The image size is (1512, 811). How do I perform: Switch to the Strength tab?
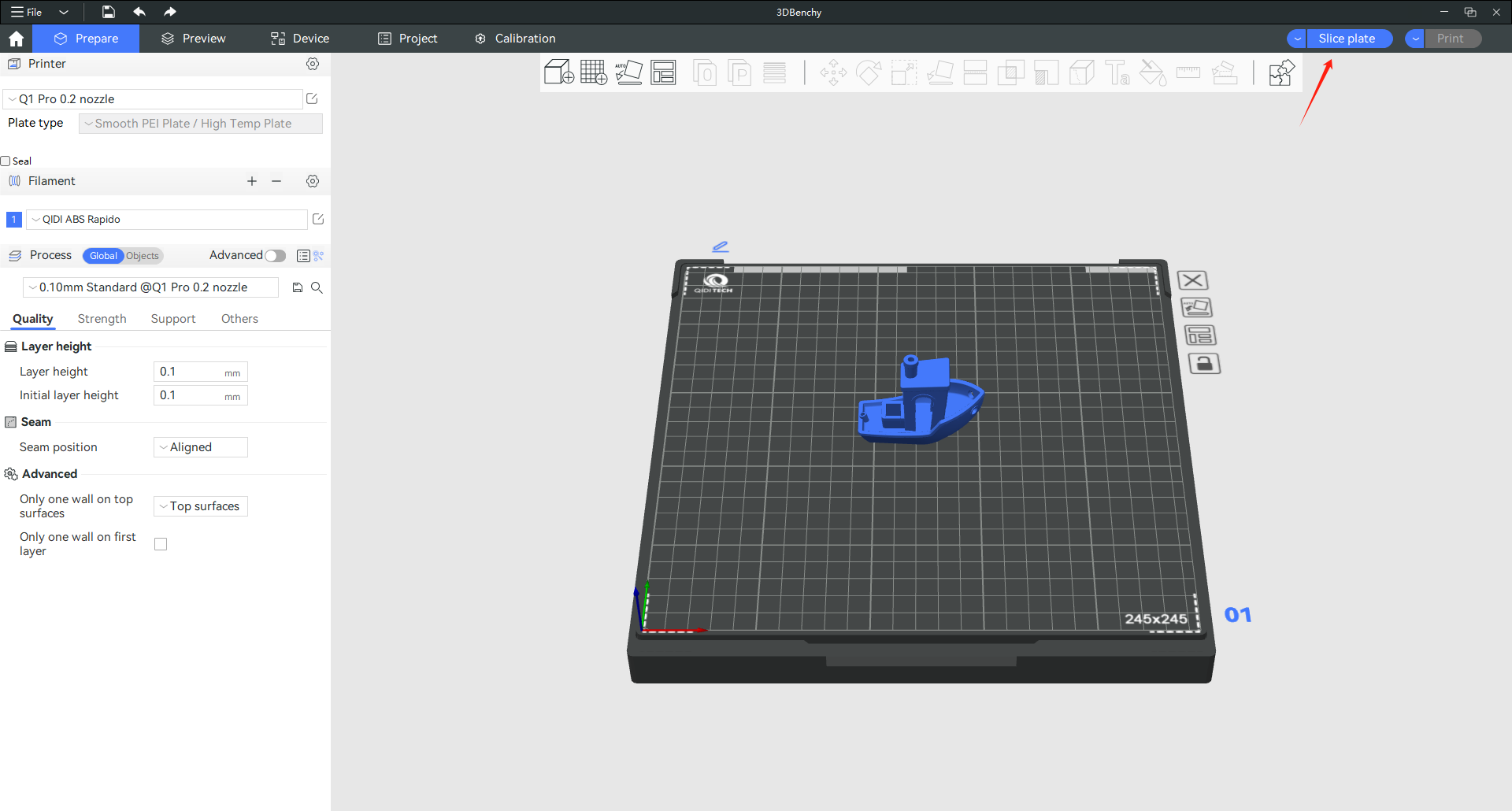(x=102, y=319)
